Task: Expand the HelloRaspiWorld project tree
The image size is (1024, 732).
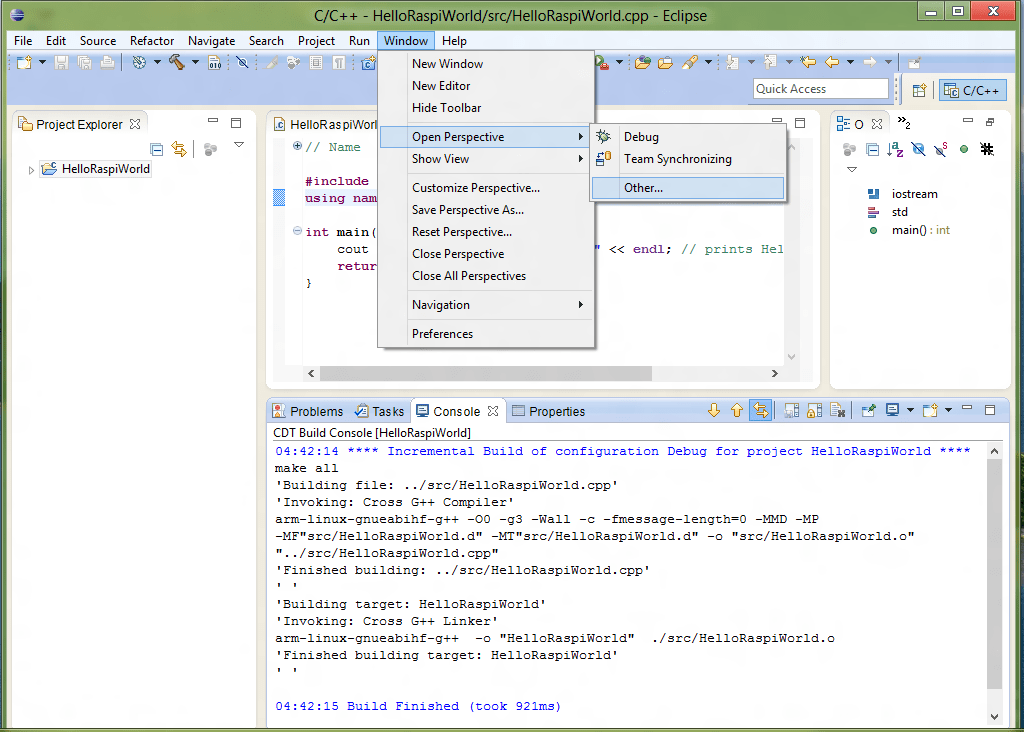Action: point(31,169)
